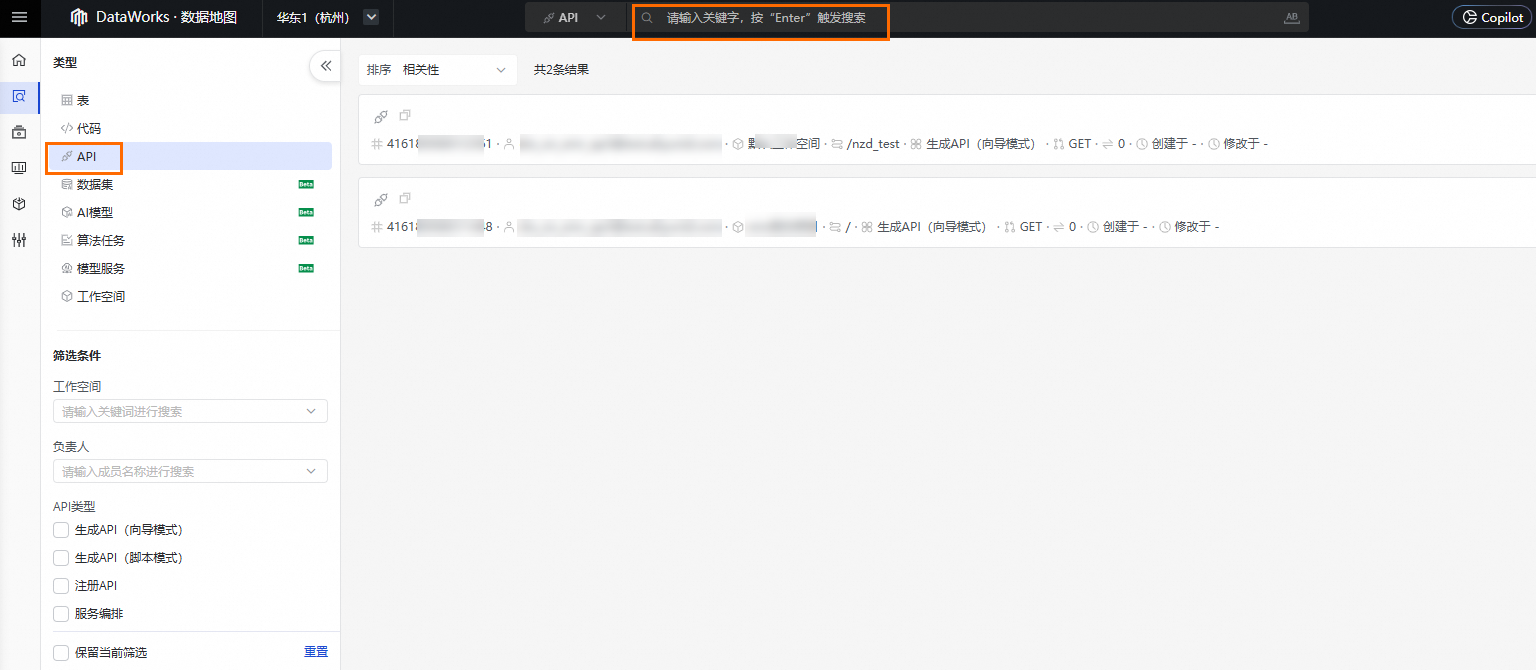
Task: Select the 表 type
Action: click(x=190, y=101)
